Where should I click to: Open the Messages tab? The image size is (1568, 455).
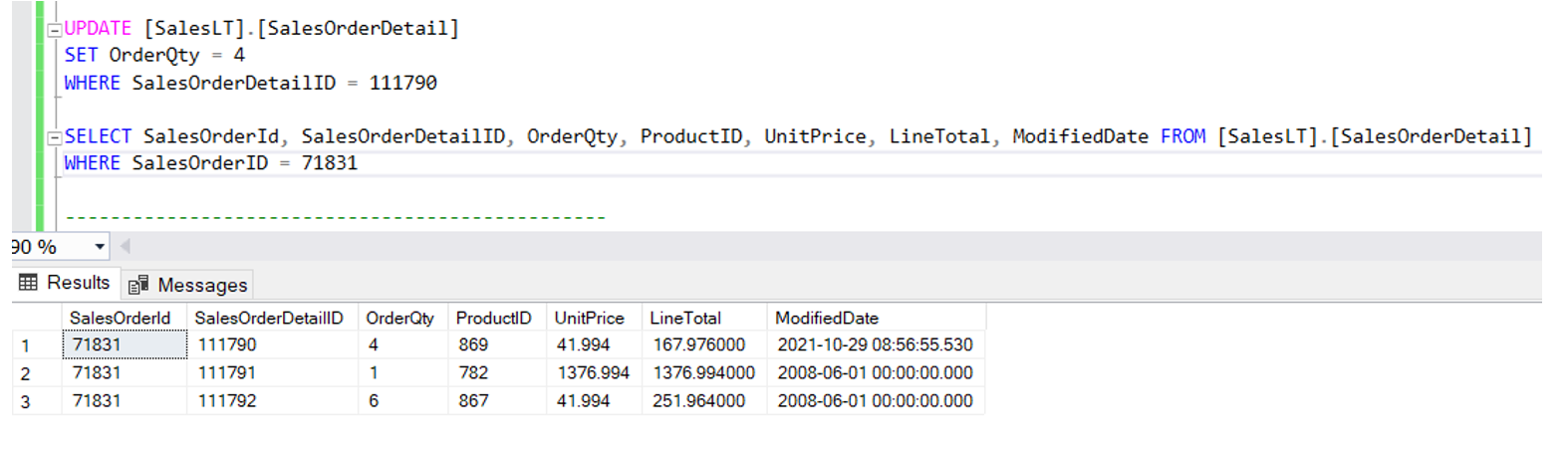pos(188,286)
